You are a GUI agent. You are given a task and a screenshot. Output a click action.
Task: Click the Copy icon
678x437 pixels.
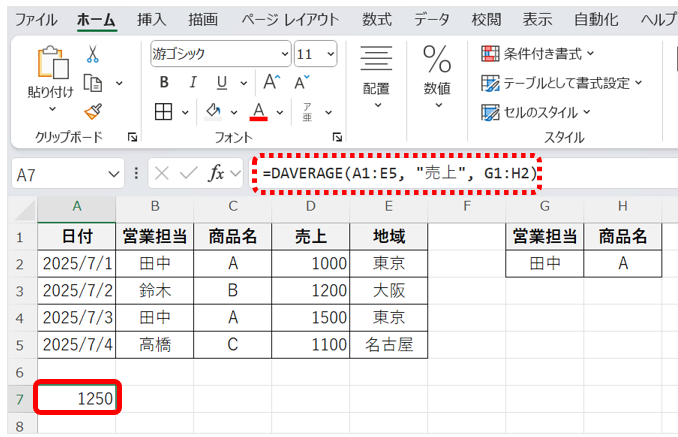point(93,83)
